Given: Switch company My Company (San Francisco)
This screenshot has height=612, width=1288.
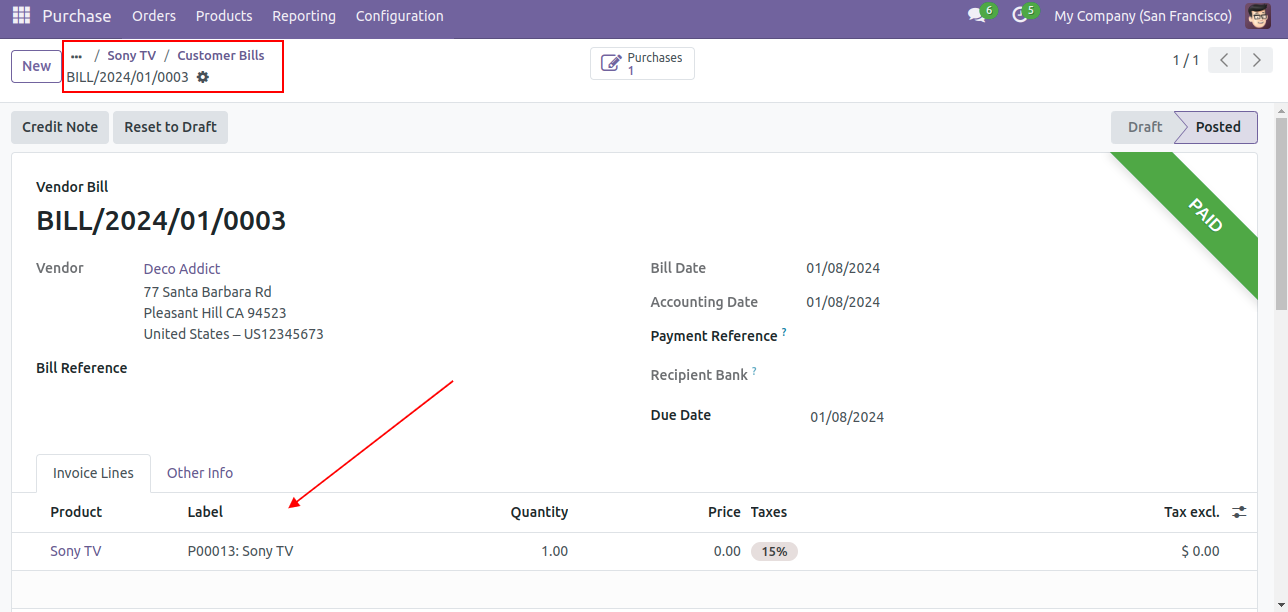Looking at the screenshot, I should 1143,16.
